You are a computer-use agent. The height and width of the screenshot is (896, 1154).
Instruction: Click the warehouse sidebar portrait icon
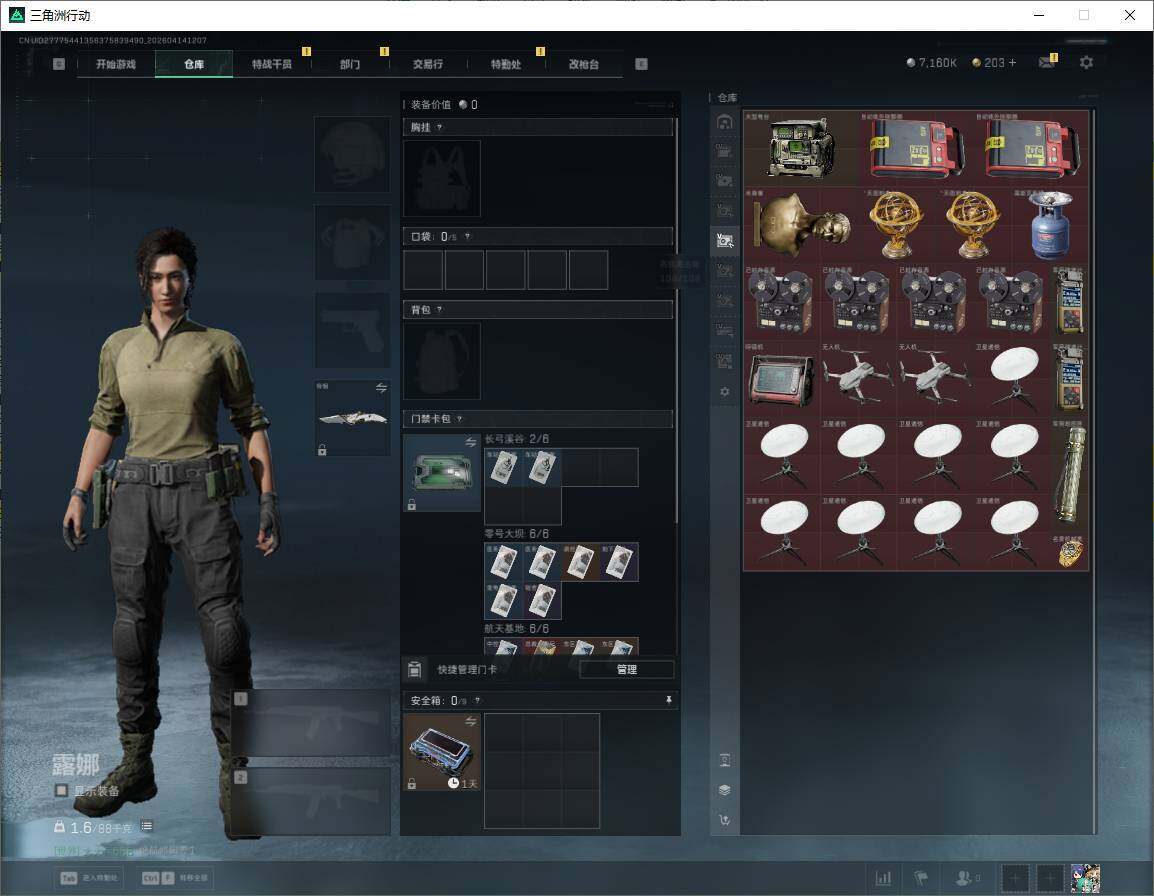(724, 760)
